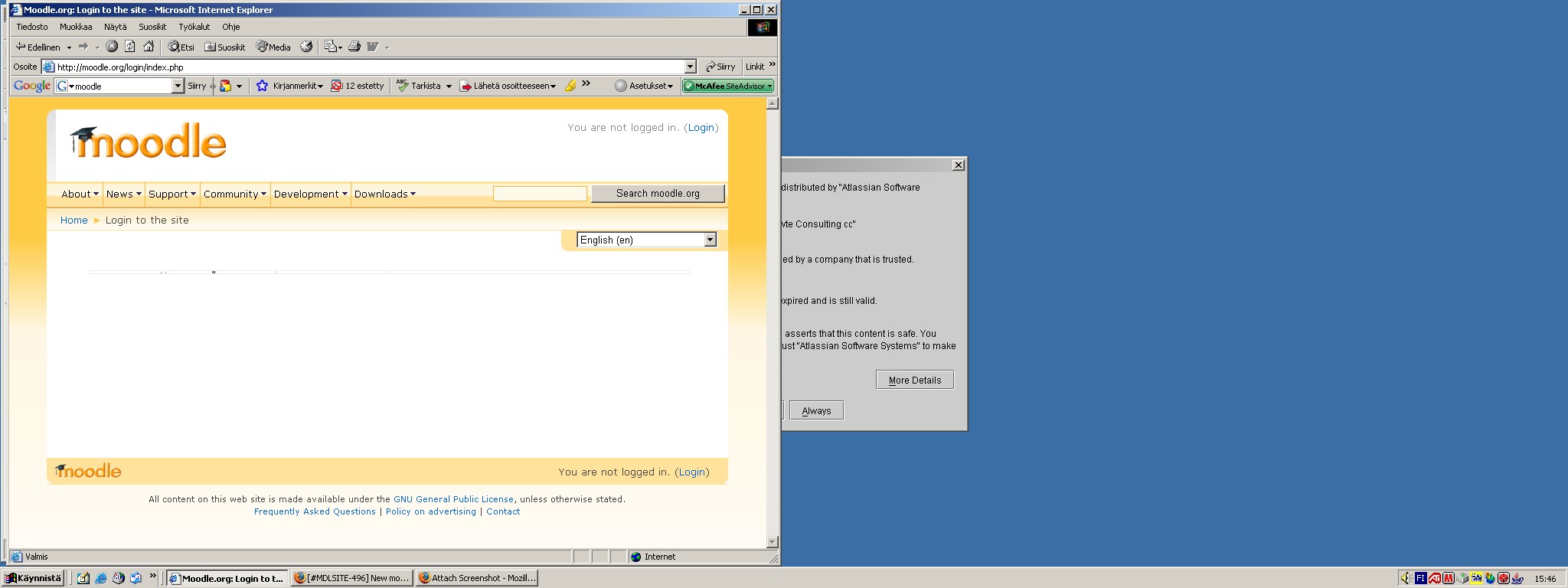This screenshot has height=588, width=1568.
Task: Open the Ohje menu
Action: click(230, 27)
